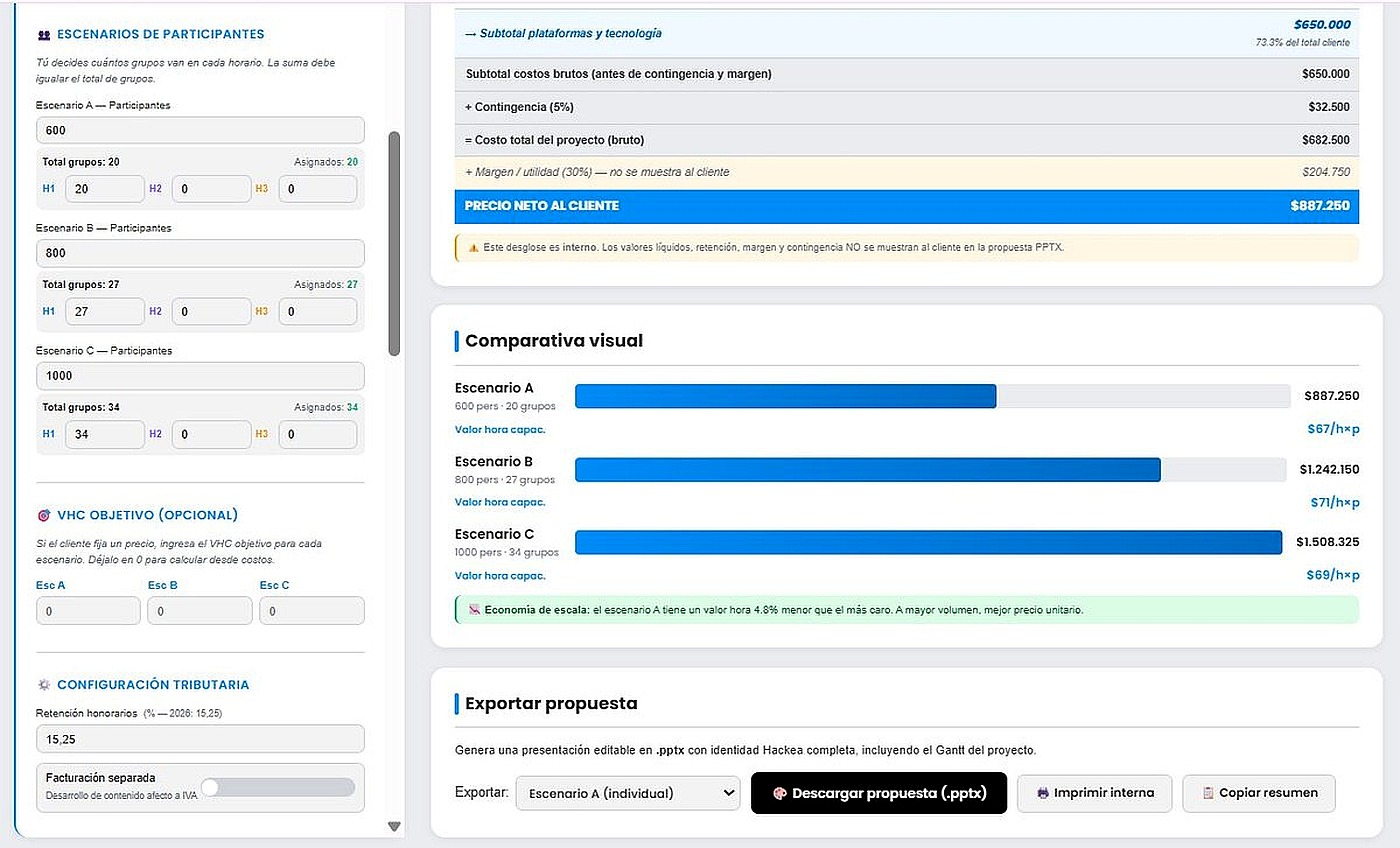Click the Contingencia (5%) row label
Viewport: 1400px width, 848px height.
tap(519, 107)
